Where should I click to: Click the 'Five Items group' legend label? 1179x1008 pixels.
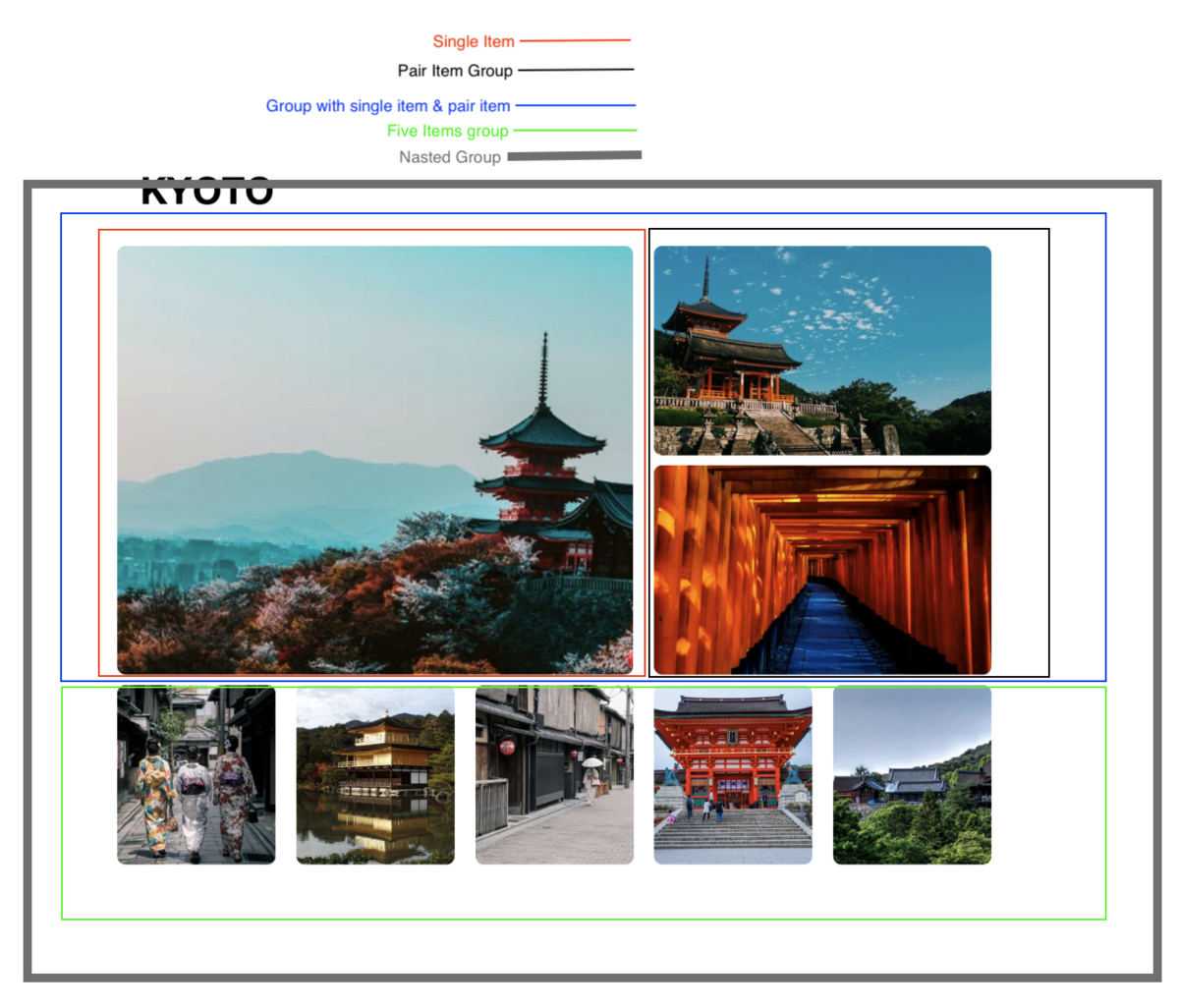[448, 131]
